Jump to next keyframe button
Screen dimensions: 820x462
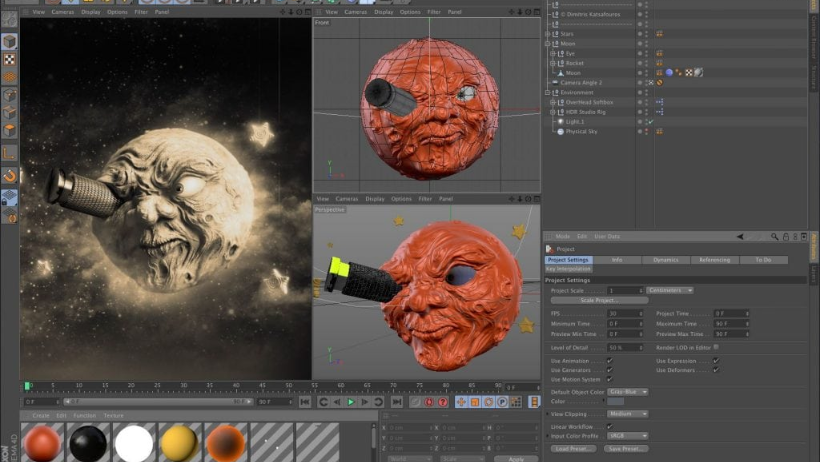pos(379,402)
